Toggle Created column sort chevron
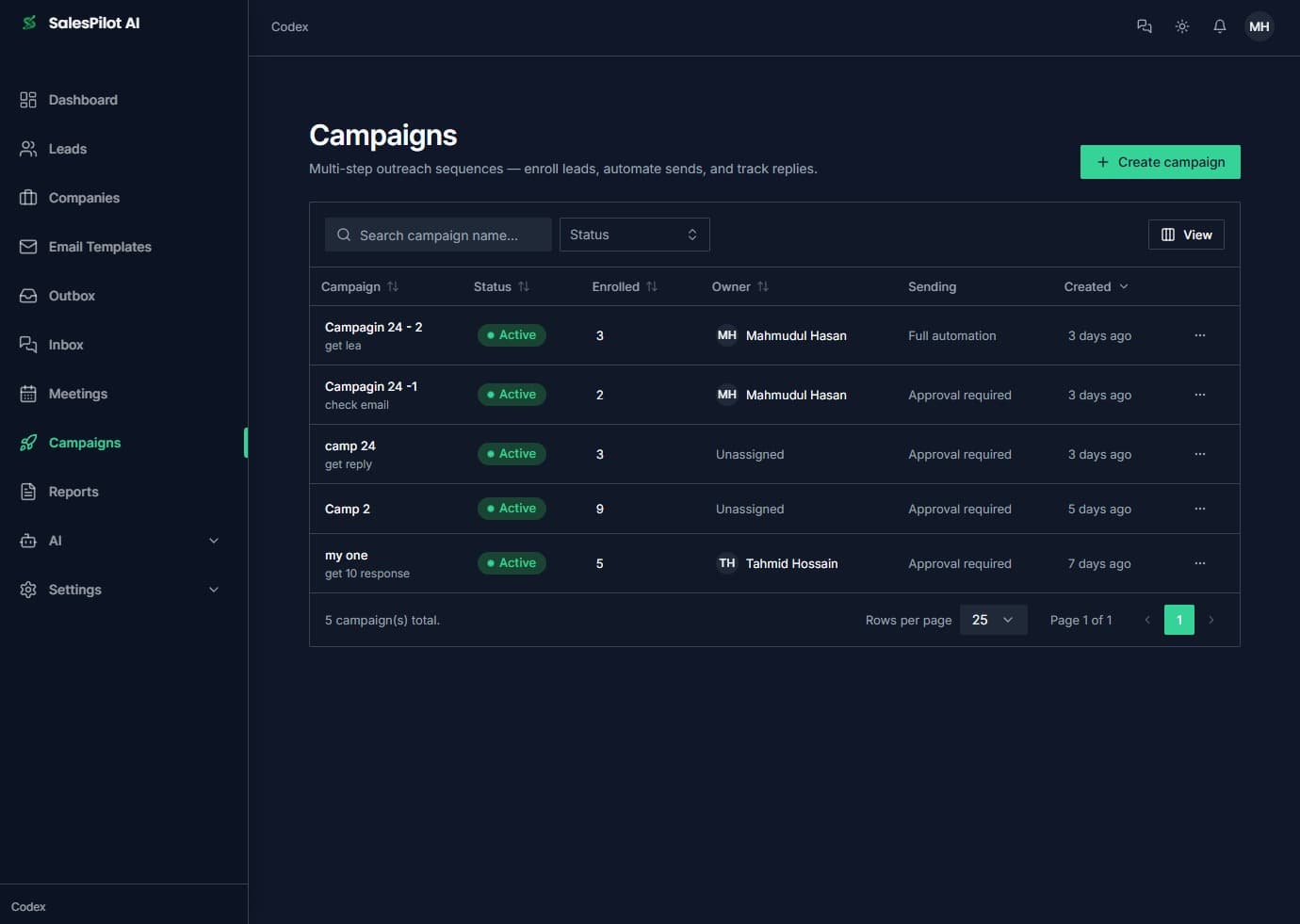Viewport: 1300px width, 924px height. pyautogui.click(x=1124, y=286)
